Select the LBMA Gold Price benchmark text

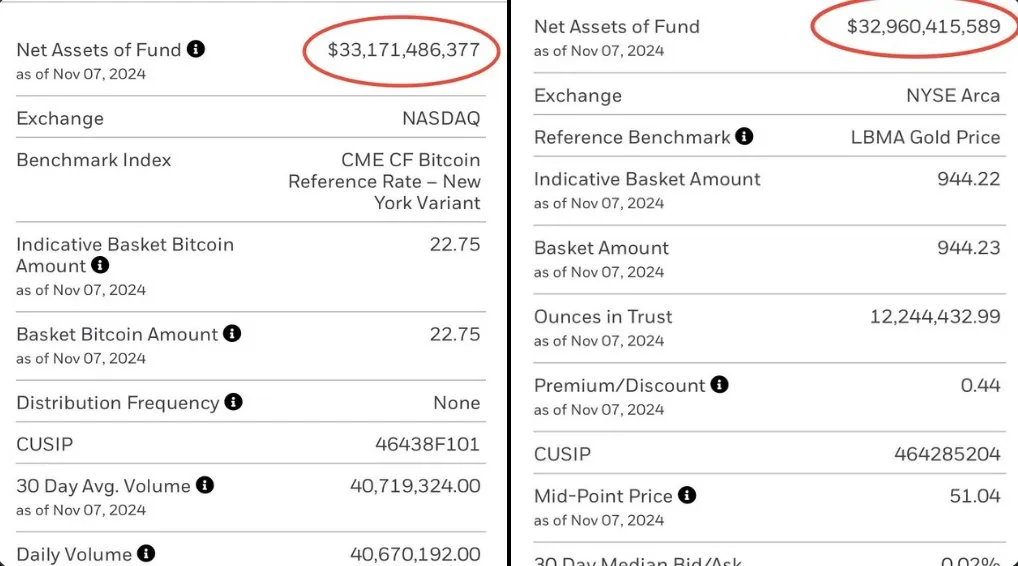pyautogui.click(x=925, y=138)
